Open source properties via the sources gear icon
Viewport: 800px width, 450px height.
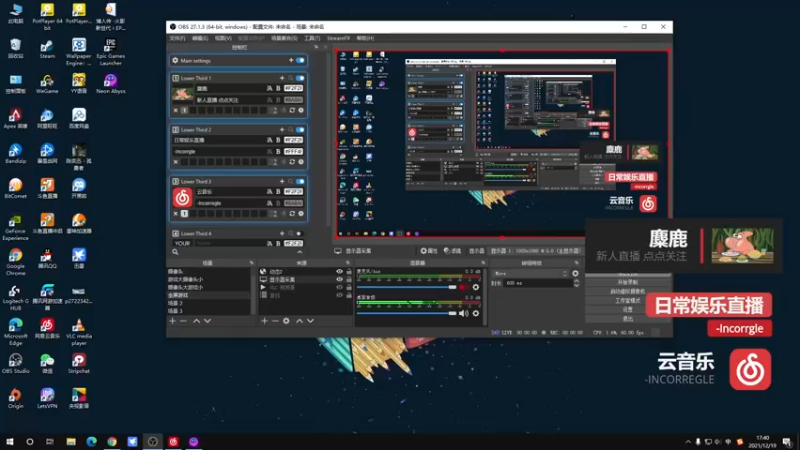286,321
